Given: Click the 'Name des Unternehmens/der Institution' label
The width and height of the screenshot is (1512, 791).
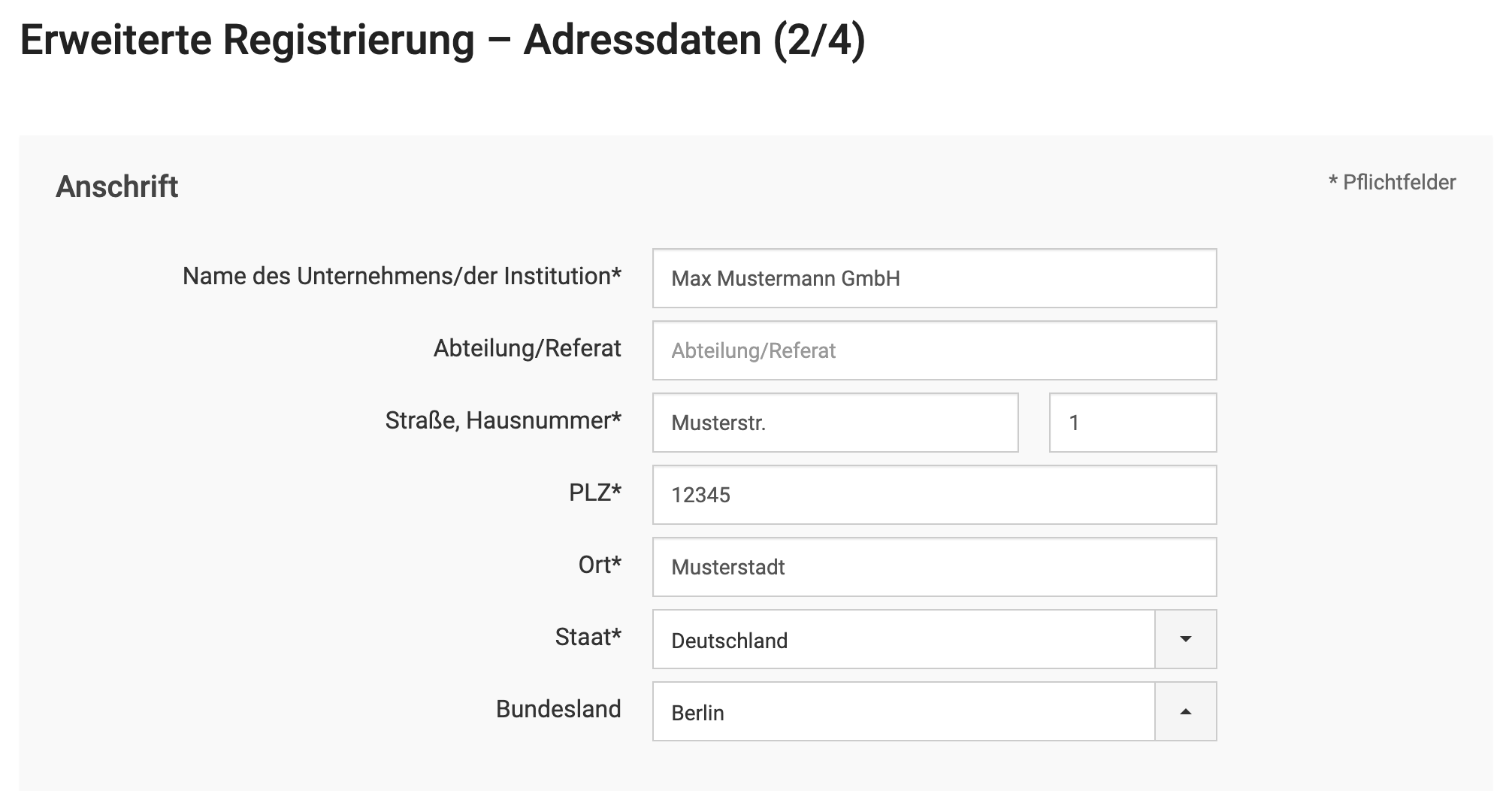Looking at the screenshot, I should pos(402,276).
